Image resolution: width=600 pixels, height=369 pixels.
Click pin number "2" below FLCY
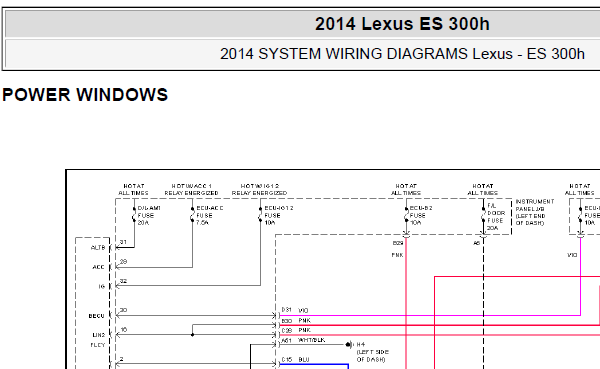pyautogui.click(x=122, y=359)
